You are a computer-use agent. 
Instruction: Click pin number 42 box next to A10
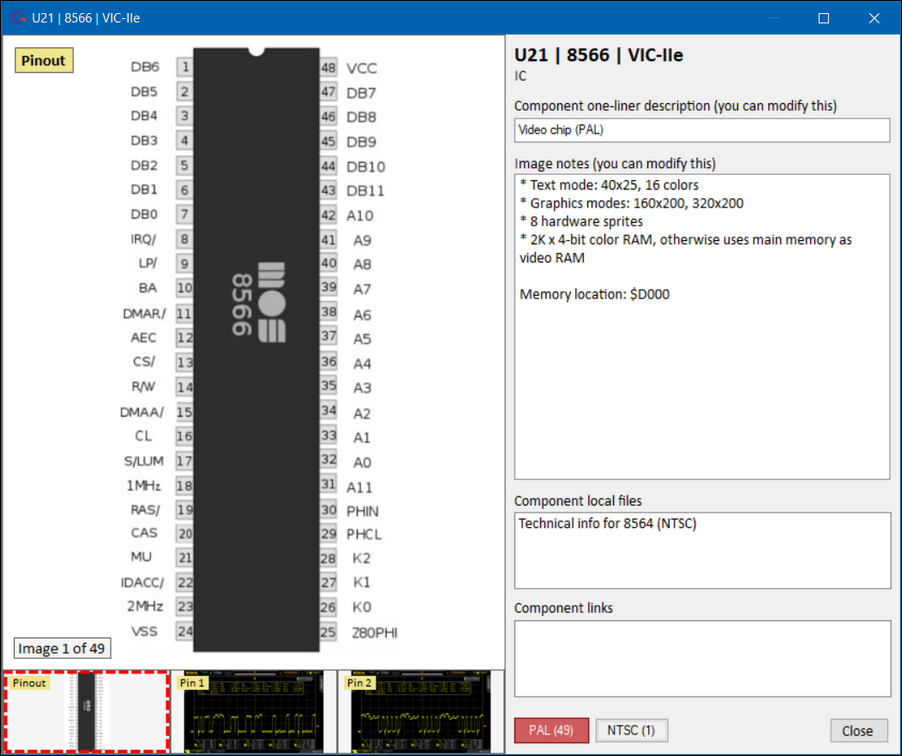point(328,215)
